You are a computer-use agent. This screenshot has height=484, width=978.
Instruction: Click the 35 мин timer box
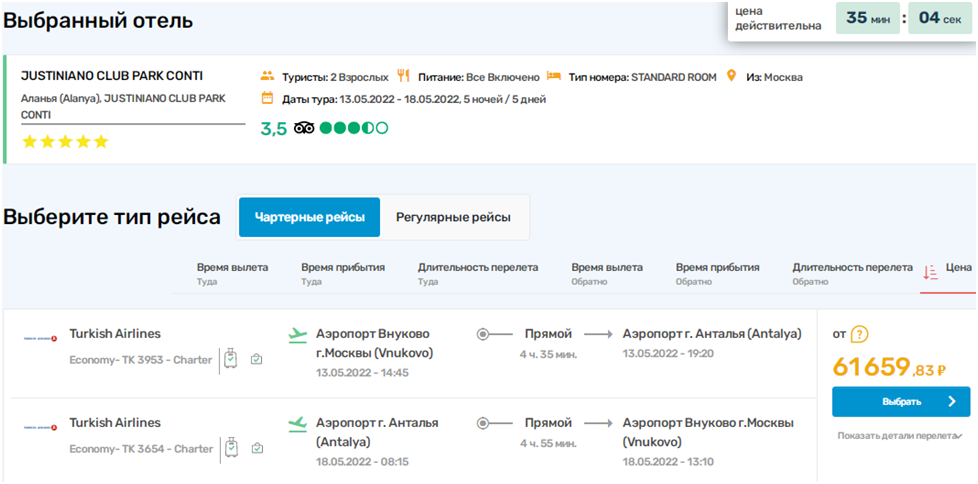(x=868, y=18)
